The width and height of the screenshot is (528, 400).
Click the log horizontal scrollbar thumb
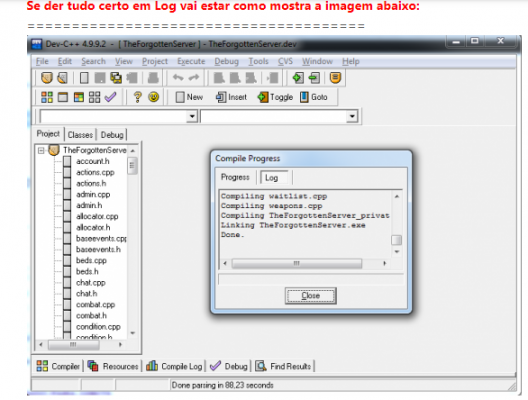[x=297, y=263]
